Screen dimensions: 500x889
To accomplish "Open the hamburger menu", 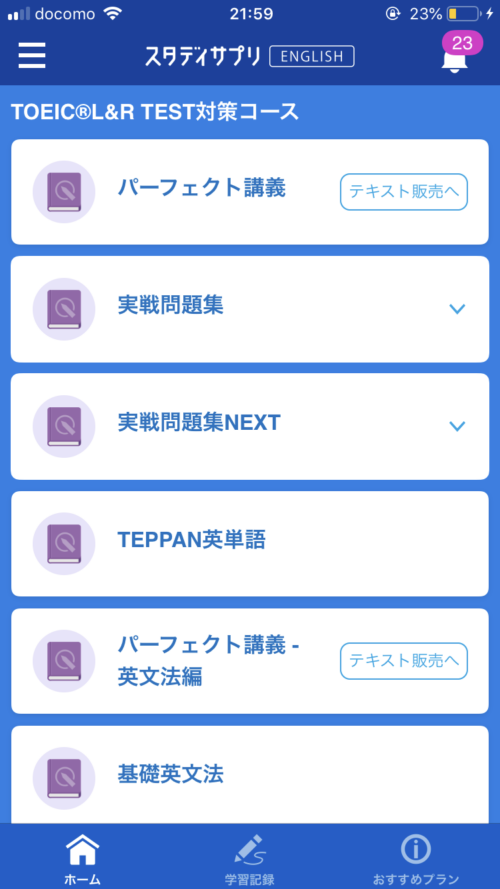I will click(x=32, y=56).
